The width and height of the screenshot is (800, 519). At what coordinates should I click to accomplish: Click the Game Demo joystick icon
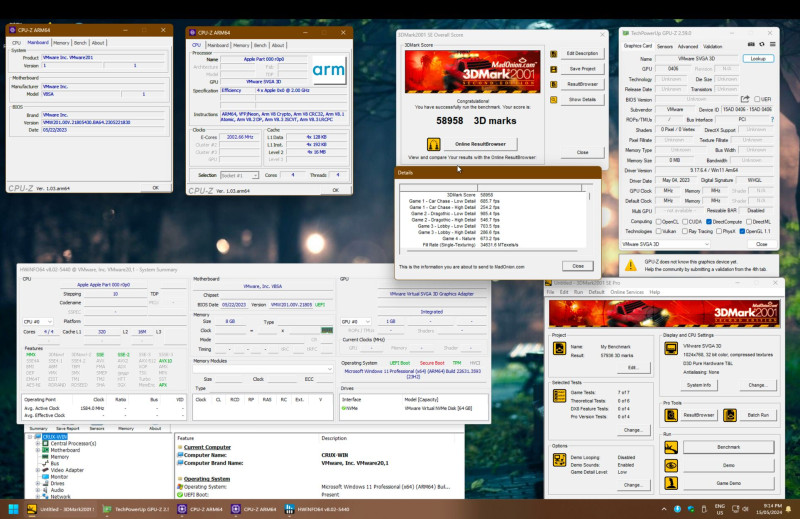pos(671,483)
